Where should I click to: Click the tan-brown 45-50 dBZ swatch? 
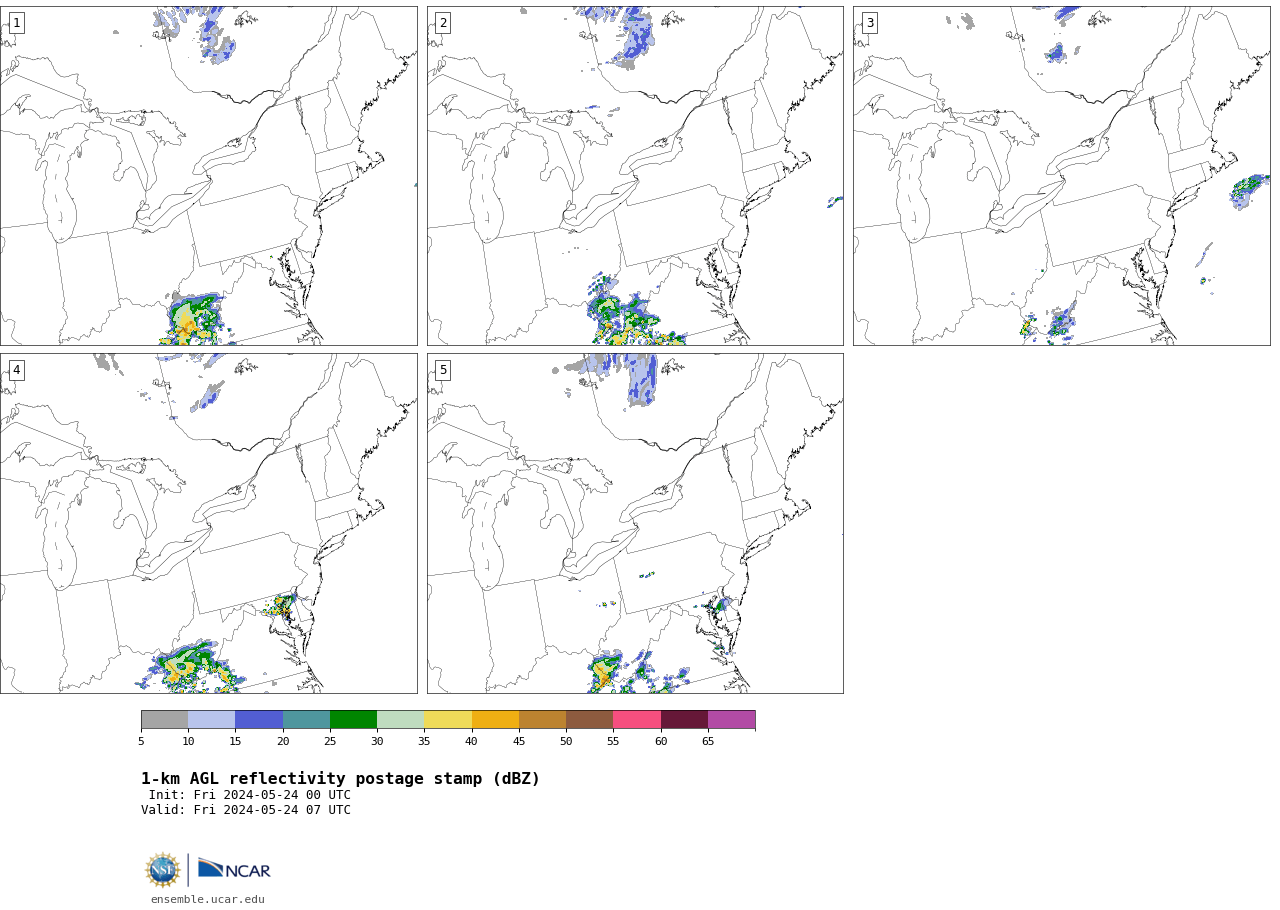[x=543, y=720]
